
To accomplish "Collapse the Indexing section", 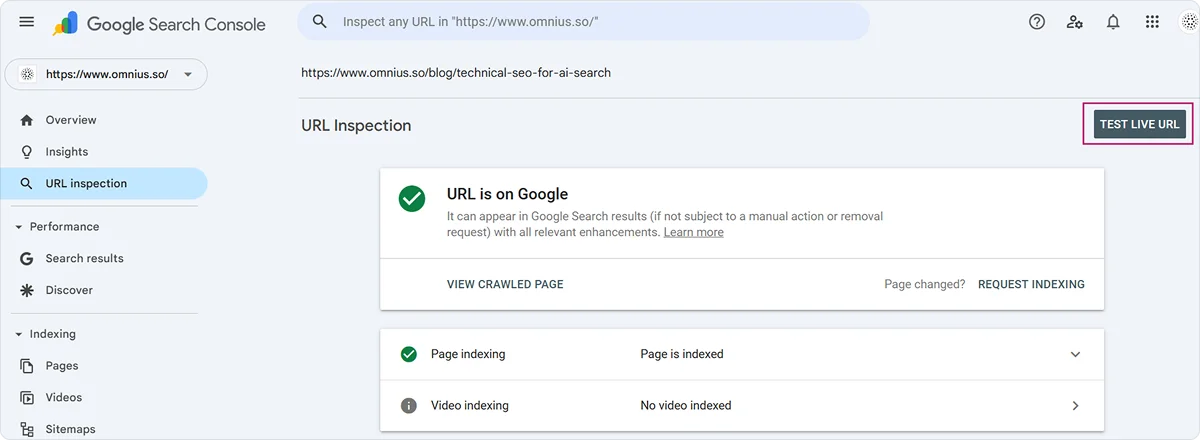I will click(19, 334).
